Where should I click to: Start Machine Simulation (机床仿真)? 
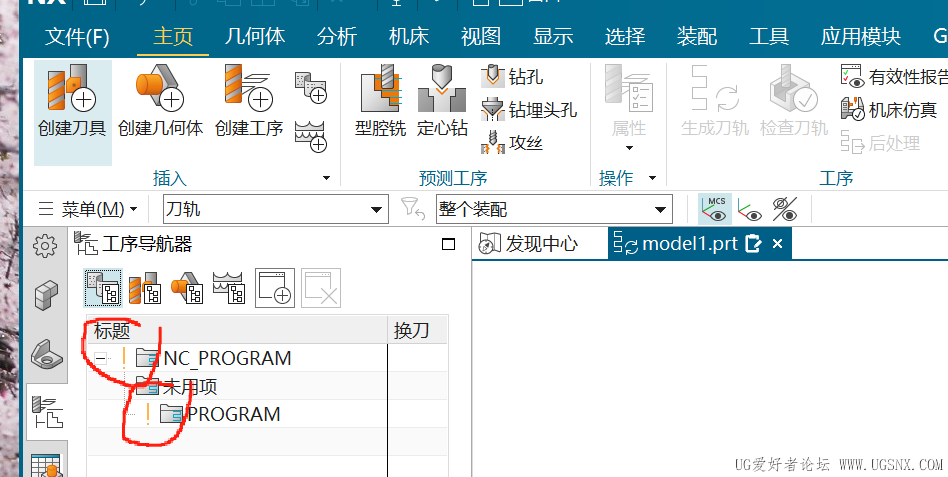point(889,110)
